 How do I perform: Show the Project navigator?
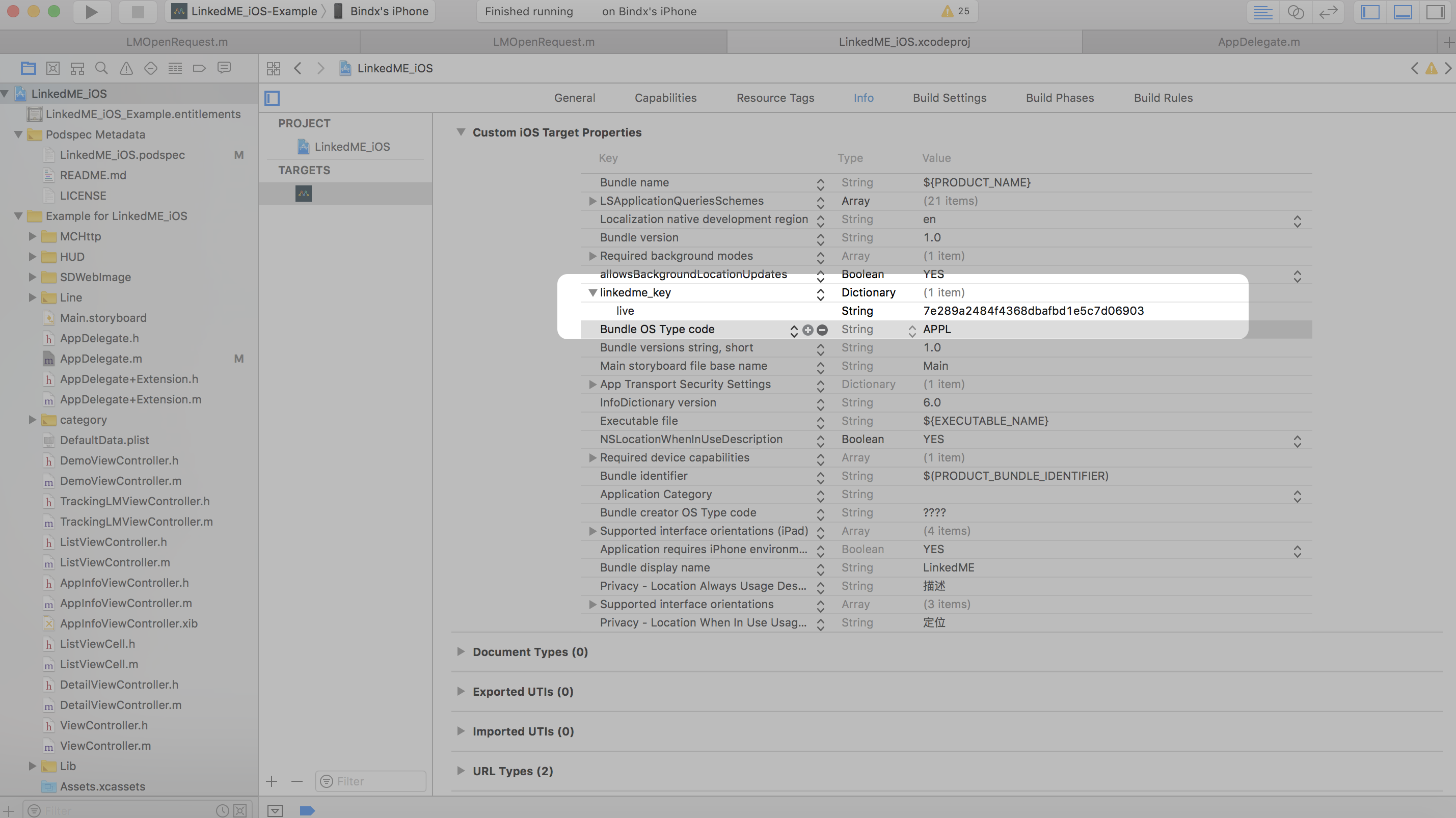click(x=28, y=68)
